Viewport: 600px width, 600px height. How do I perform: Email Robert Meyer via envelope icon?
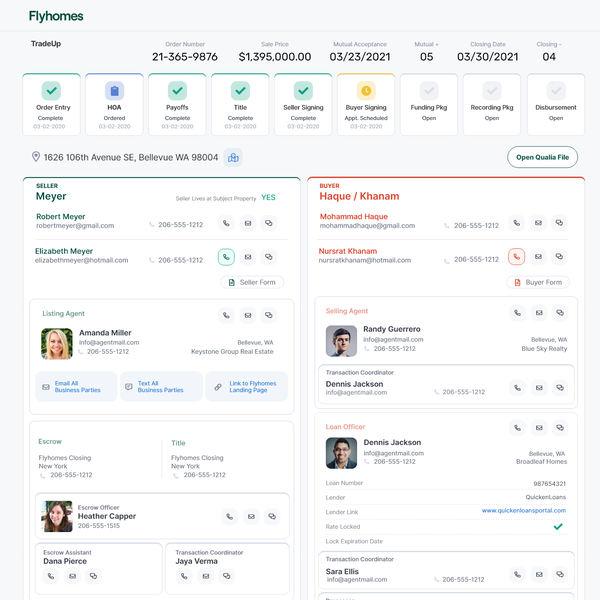(248, 223)
